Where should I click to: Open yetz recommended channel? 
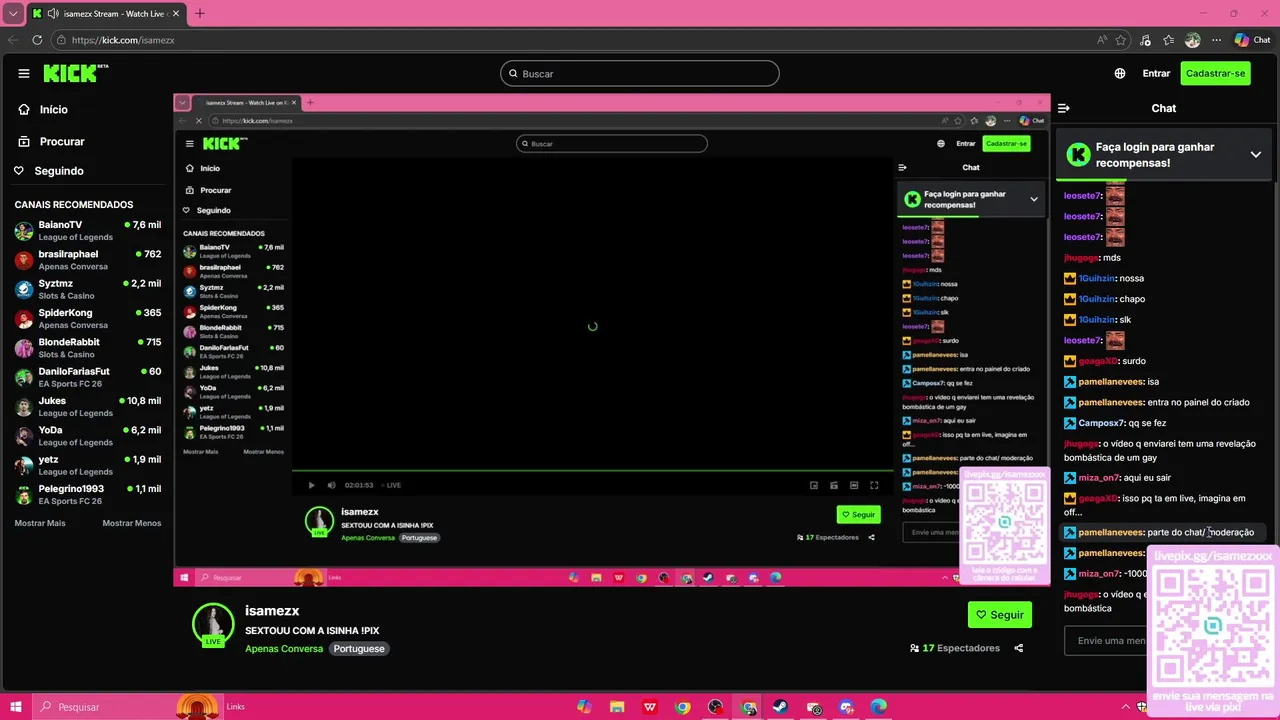pyautogui.click(x=88, y=465)
